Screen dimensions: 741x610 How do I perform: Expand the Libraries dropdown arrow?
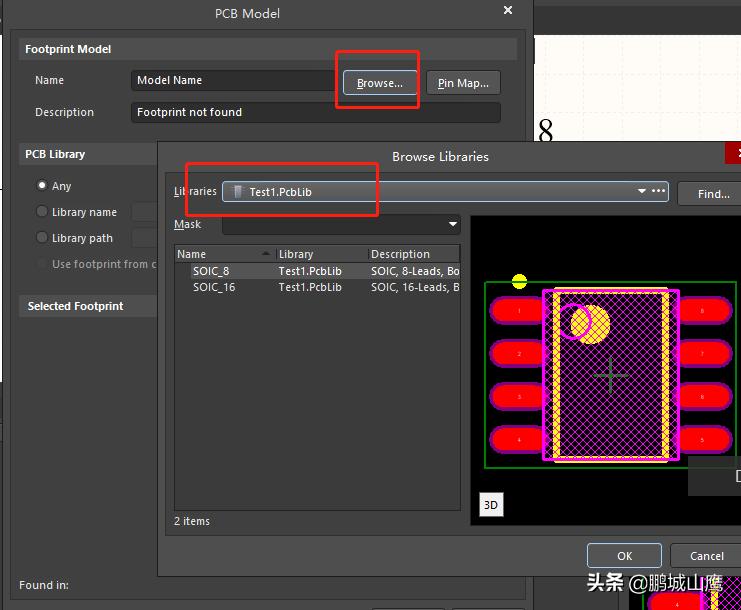pos(641,191)
